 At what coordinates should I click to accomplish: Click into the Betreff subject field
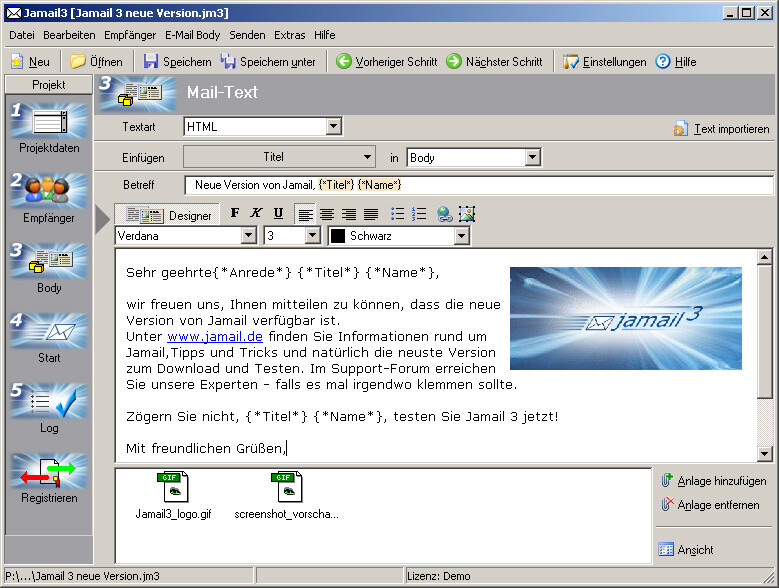pos(478,185)
